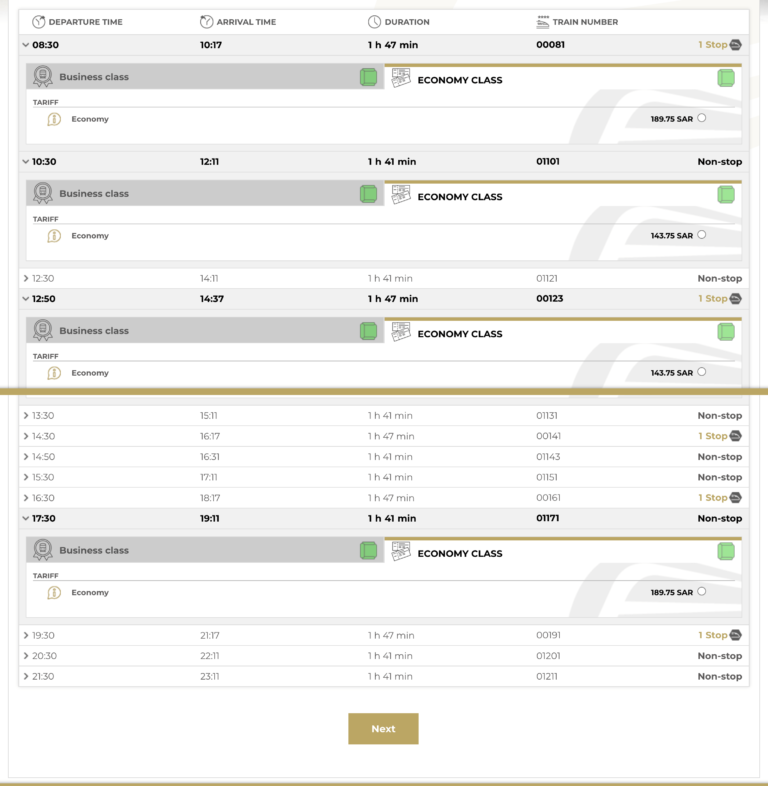This screenshot has height=786, width=768.
Task: Select the 189.75 SAR fare for 17:30 train
Action: [x=701, y=591]
